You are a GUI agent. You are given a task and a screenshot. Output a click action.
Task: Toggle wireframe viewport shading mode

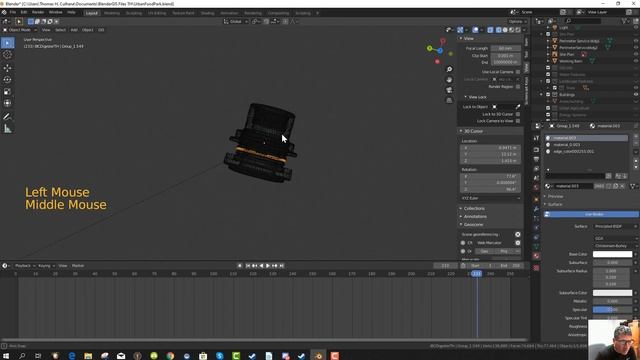(x=498, y=30)
